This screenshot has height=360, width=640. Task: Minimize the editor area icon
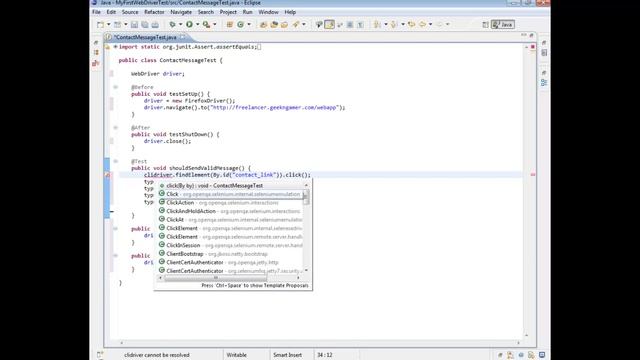pos(524,36)
